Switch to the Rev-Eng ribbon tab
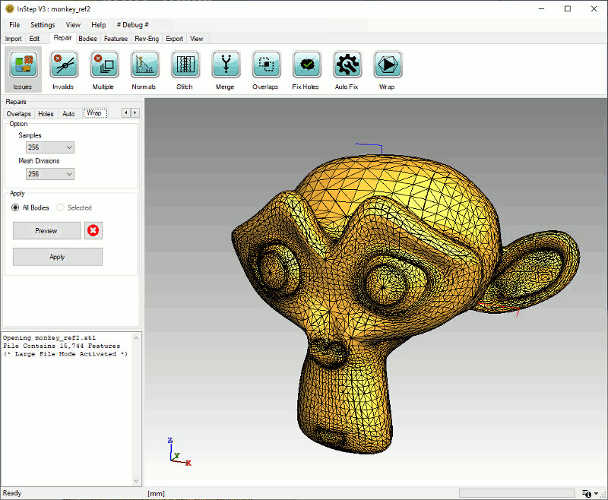 coord(147,38)
